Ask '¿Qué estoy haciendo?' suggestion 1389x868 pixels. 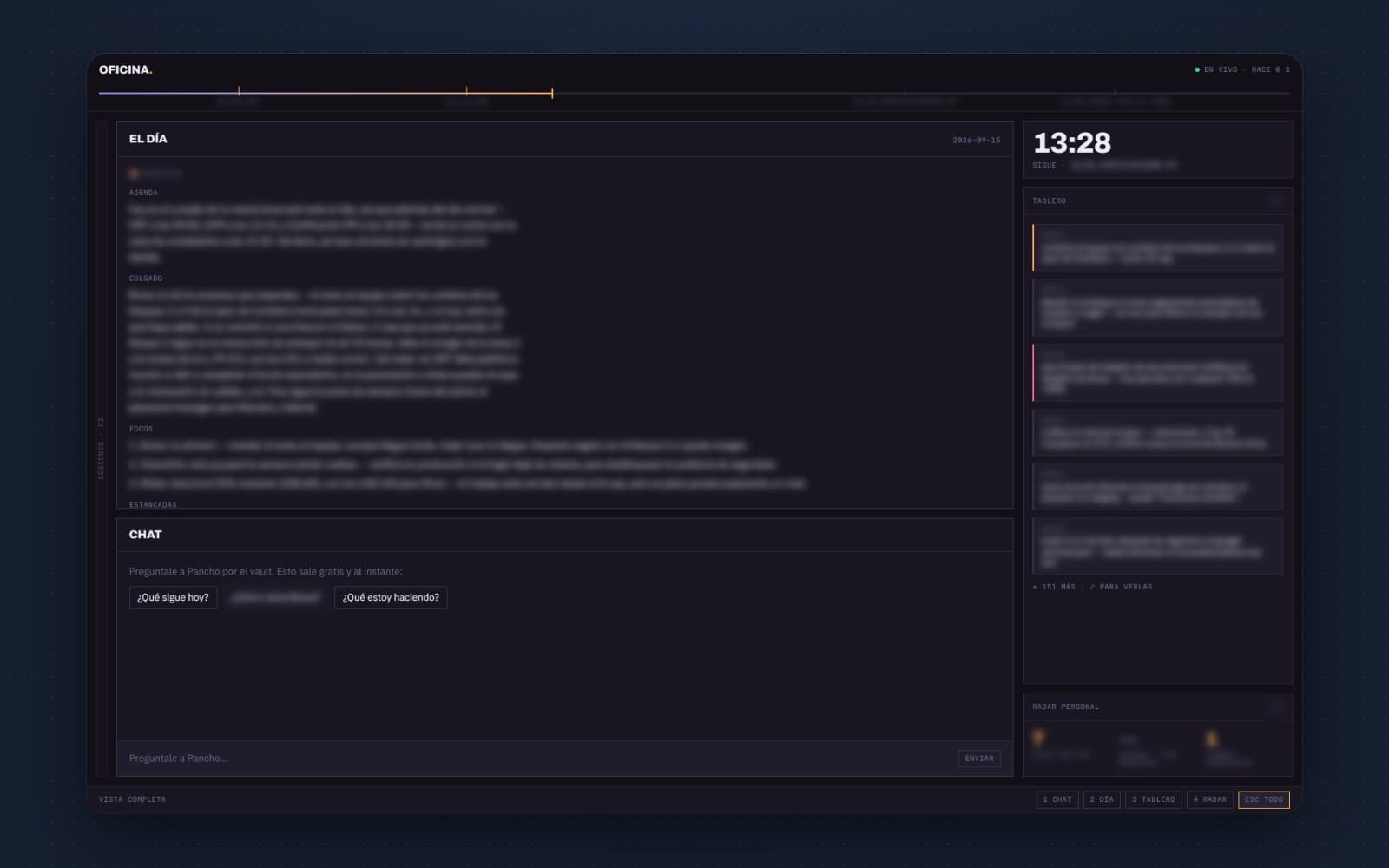(391, 597)
